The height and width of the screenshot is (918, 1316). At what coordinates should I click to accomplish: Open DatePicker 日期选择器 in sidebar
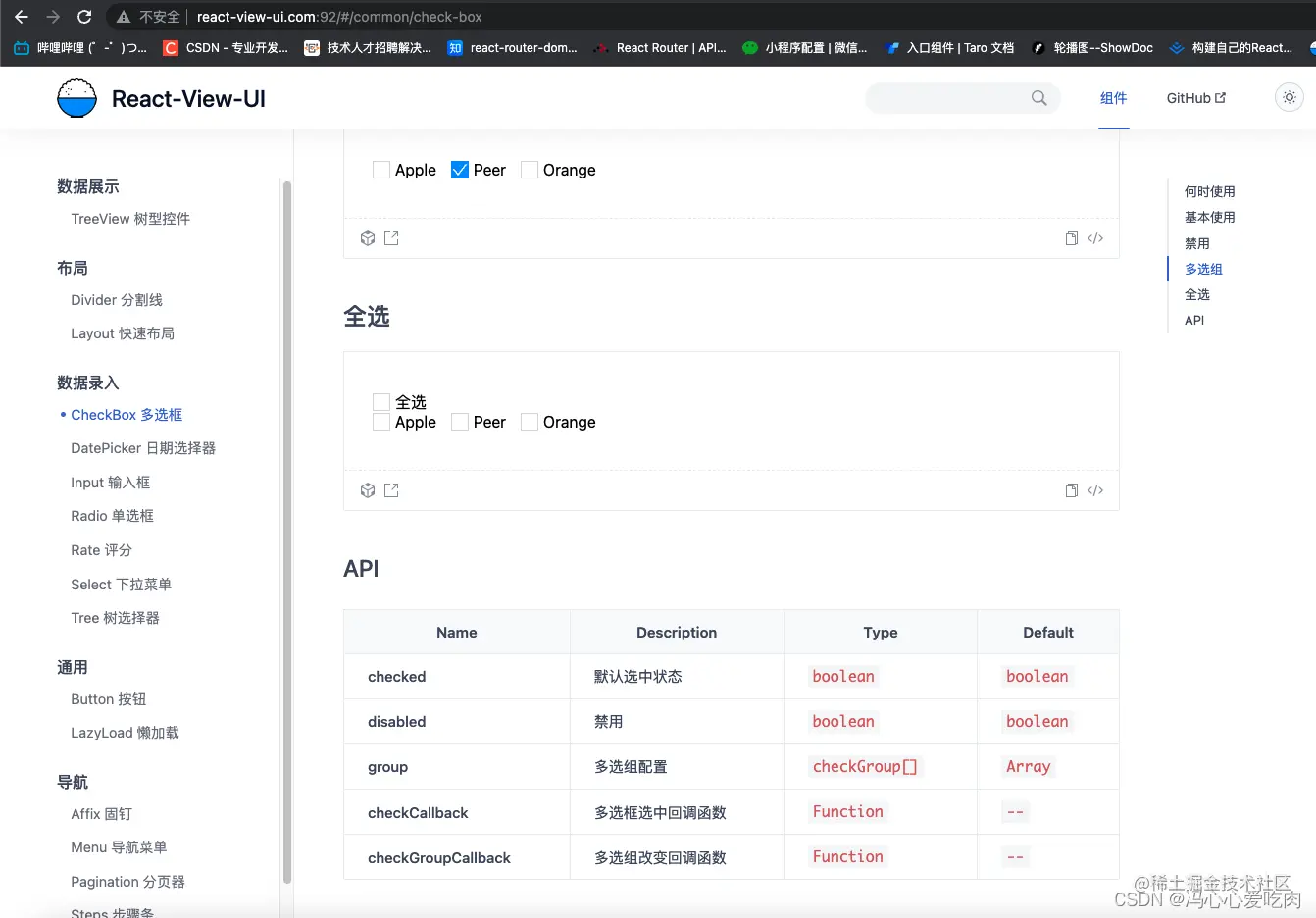pos(143,448)
